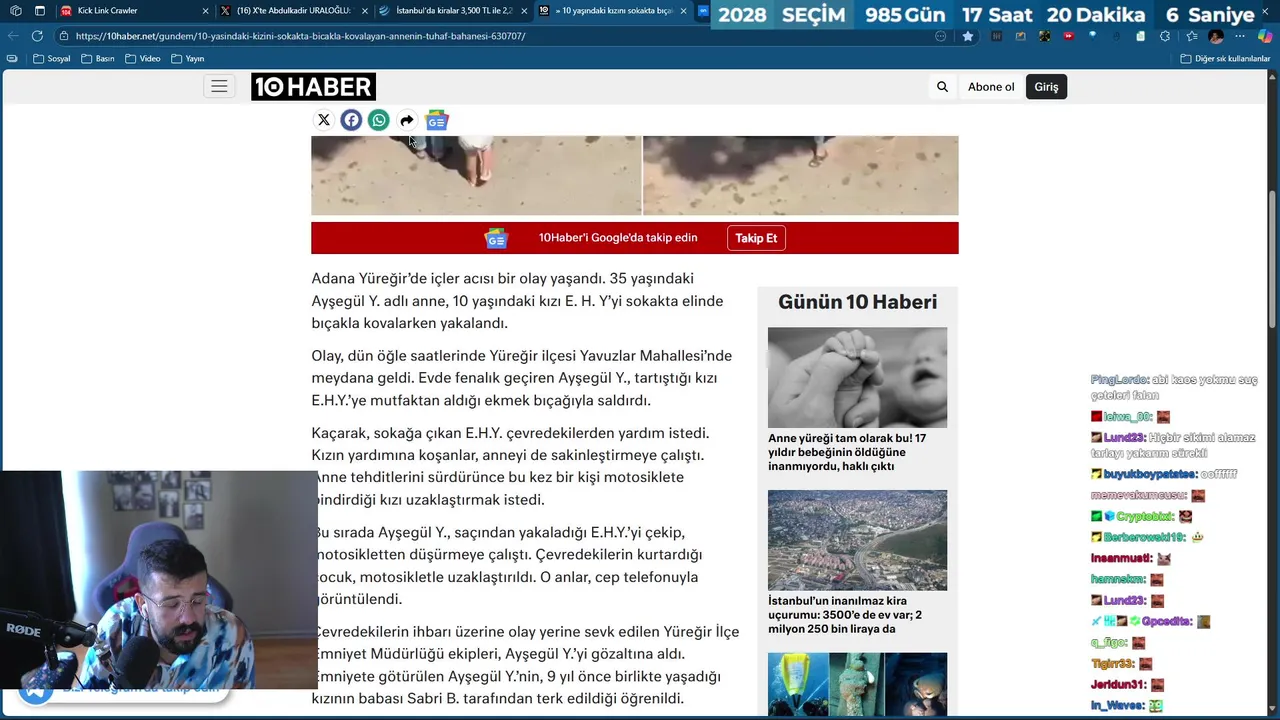The height and width of the screenshot is (720, 1280).
Task: Close the Kick Link Crawler tab
Action: 206,11
